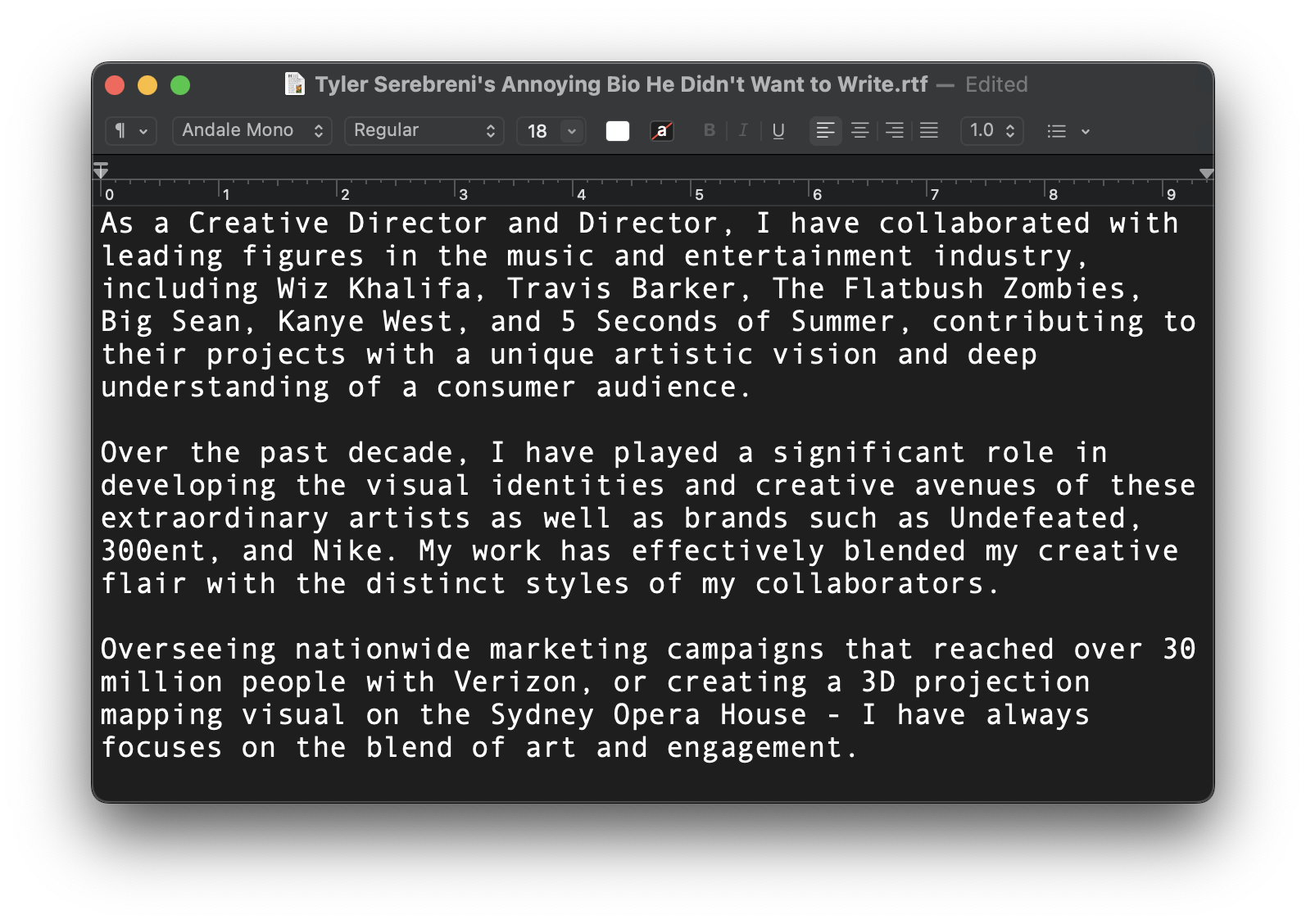Open the Andale Mono font family dropdown
This screenshot has height=924, width=1306.
252,131
